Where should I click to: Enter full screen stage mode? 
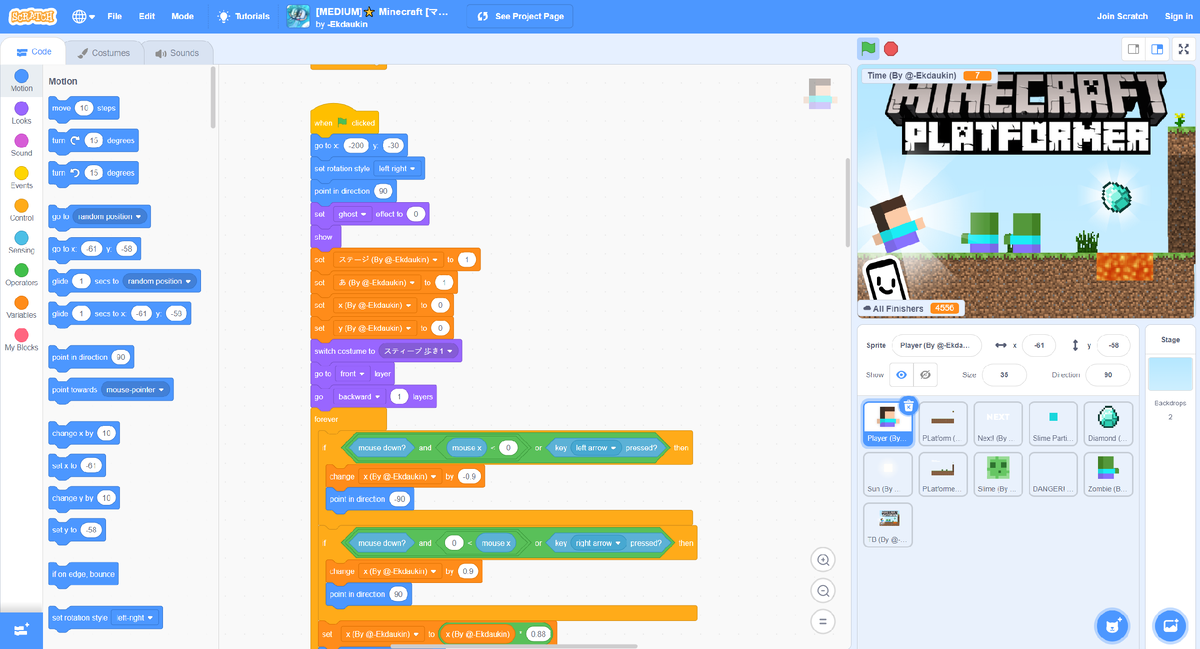[1184, 48]
